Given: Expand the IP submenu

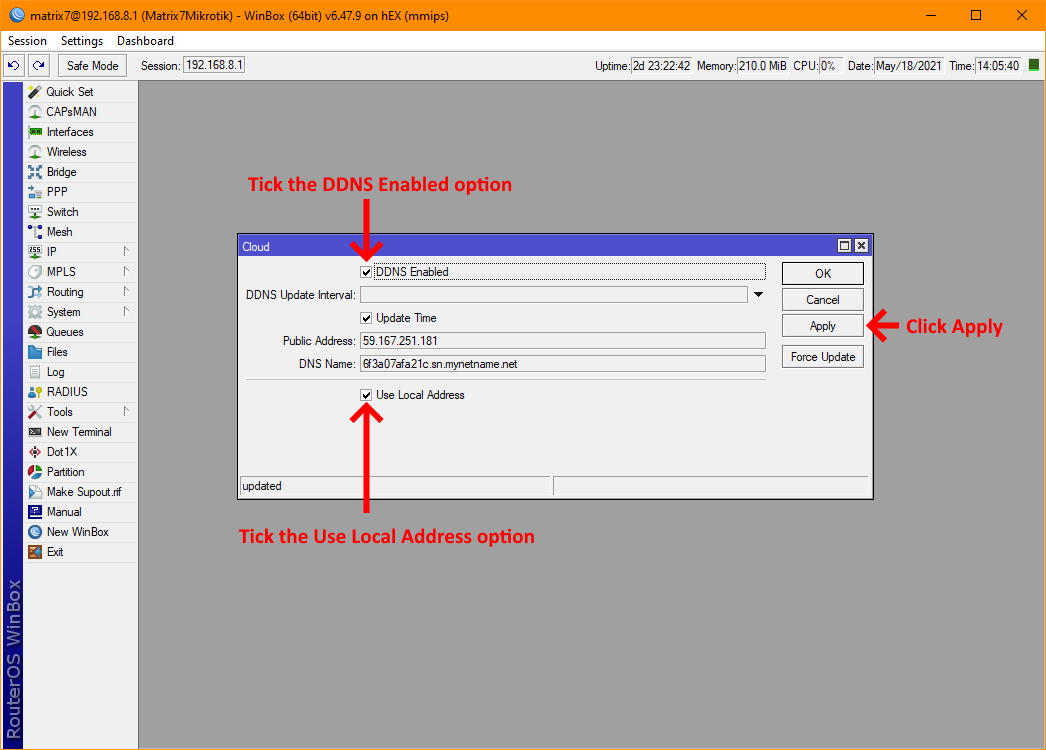Looking at the screenshot, I should click(x=126, y=252).
